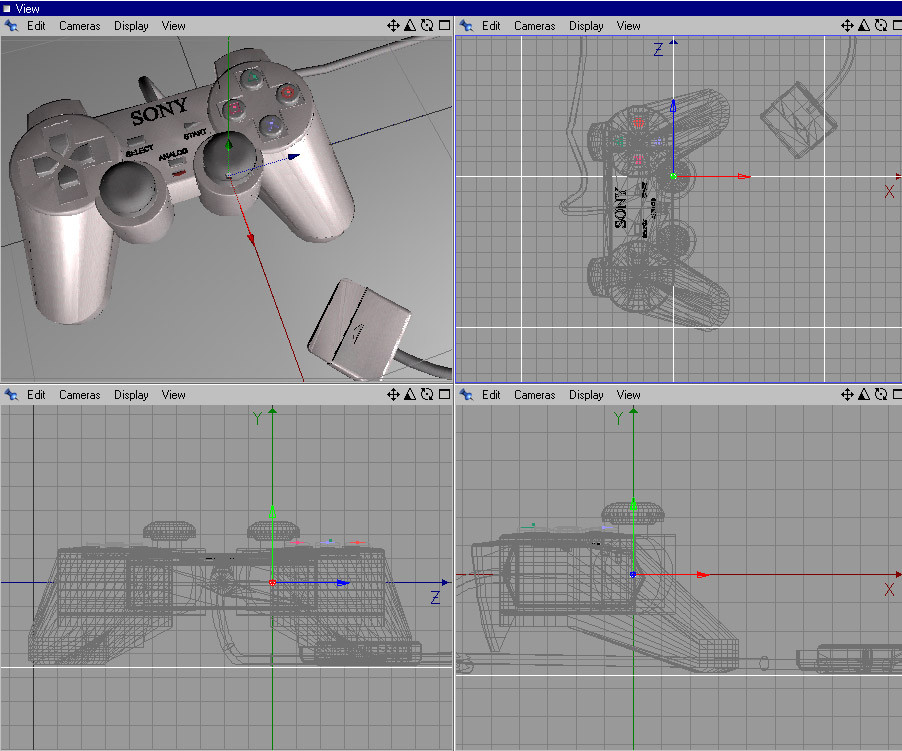Toggle maximize view icon in perspective viewport
The width and height of the screenshot is (902, 751).
(x=444, y=25)
